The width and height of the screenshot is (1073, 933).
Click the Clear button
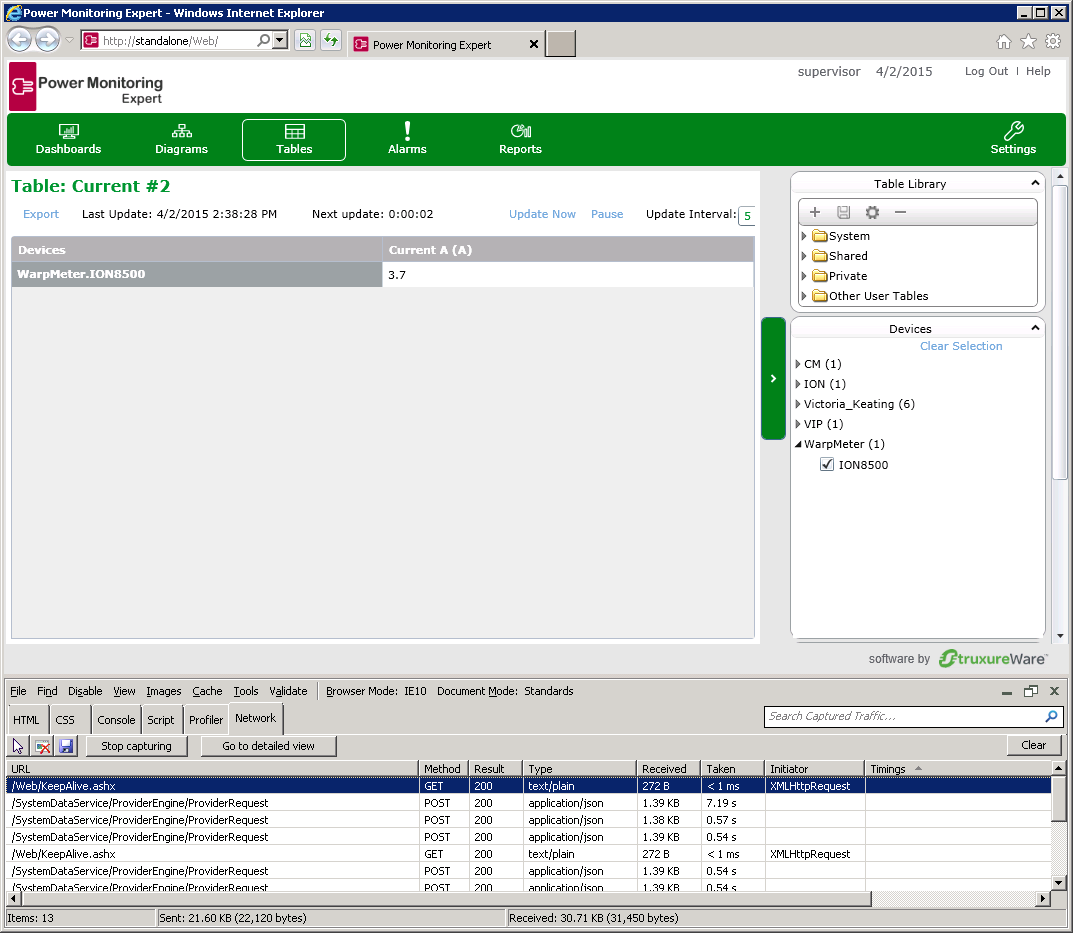coord(1033,745)
